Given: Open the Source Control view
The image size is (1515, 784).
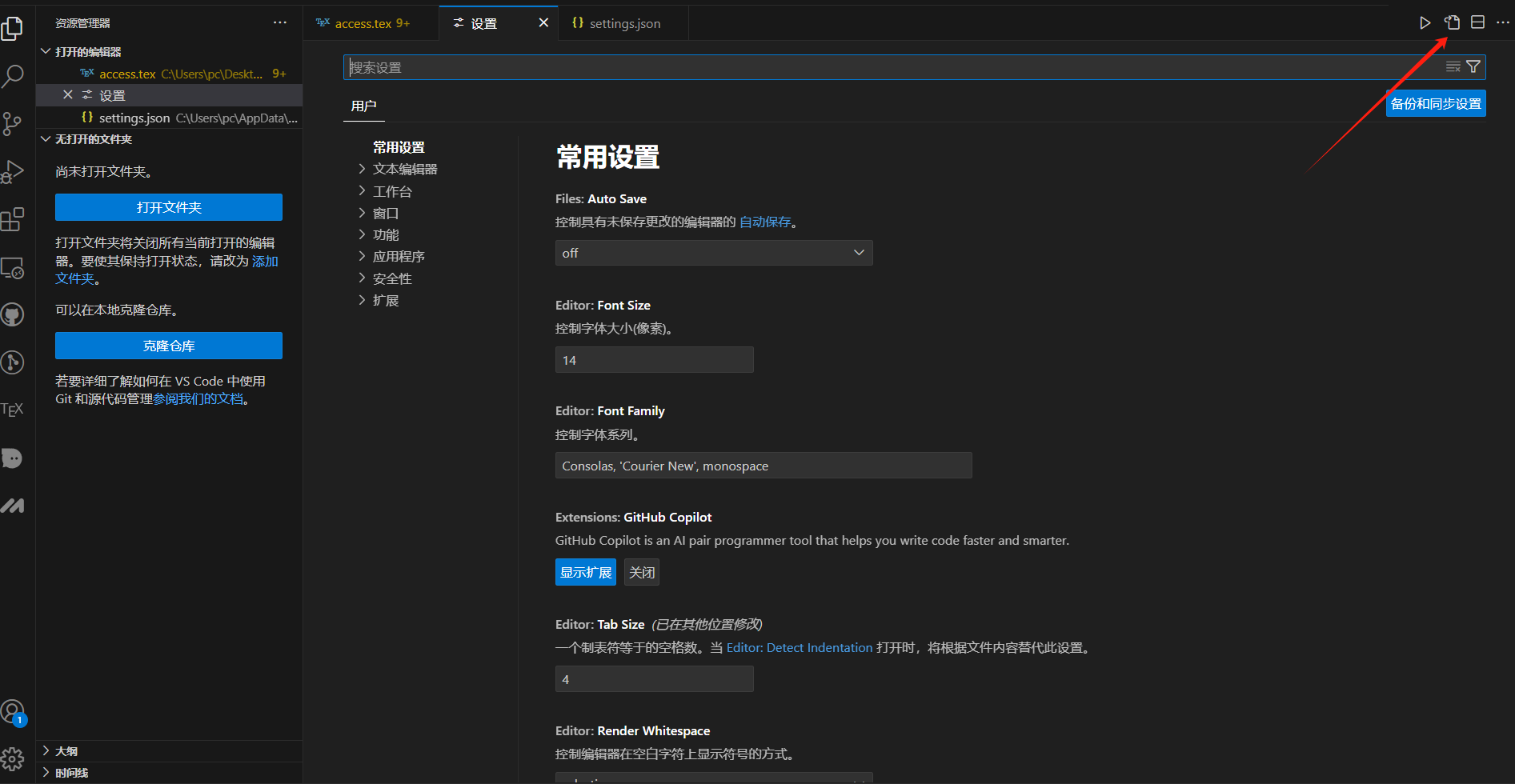Looking at the screenshot, I should 13,123.
